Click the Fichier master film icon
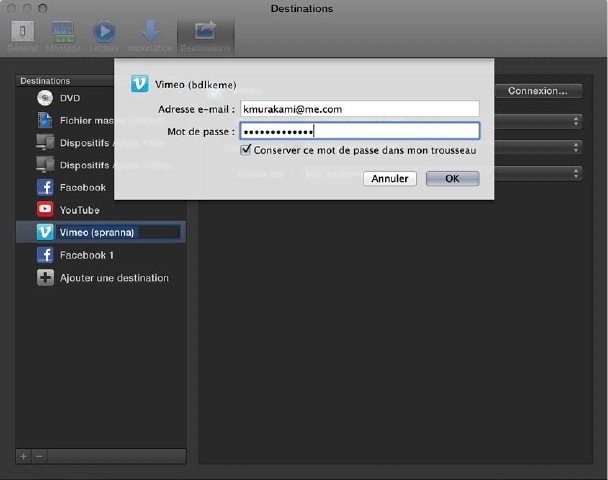Viewport: 608px width, 480px height. (45, 120)
